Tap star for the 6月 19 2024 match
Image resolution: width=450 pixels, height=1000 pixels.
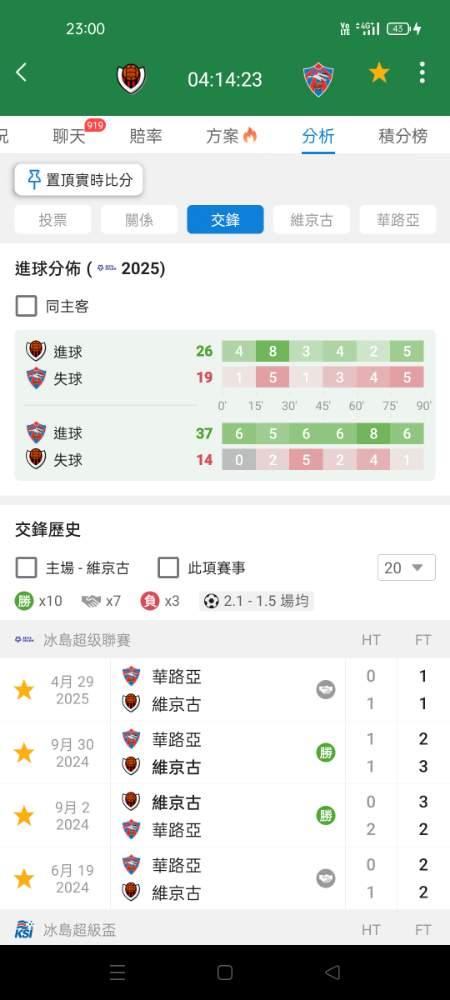[x=24, y=879]
